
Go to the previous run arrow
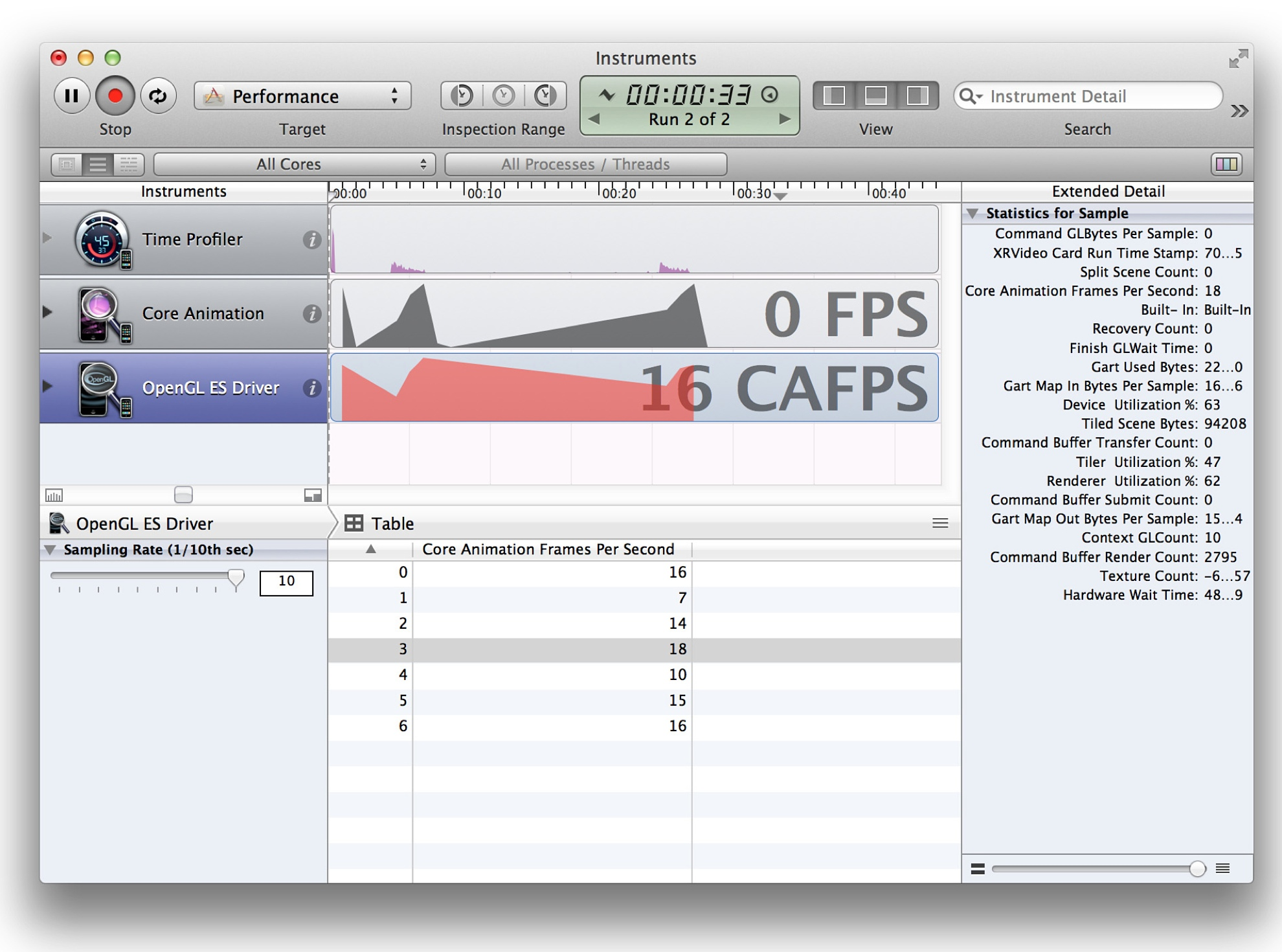pos(594,119)
